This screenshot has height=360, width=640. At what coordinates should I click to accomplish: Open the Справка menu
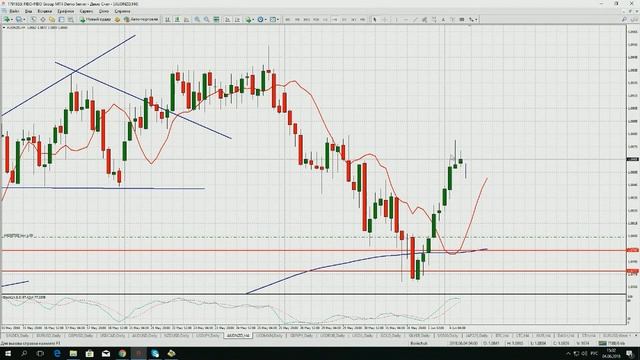tap(122, 11)
